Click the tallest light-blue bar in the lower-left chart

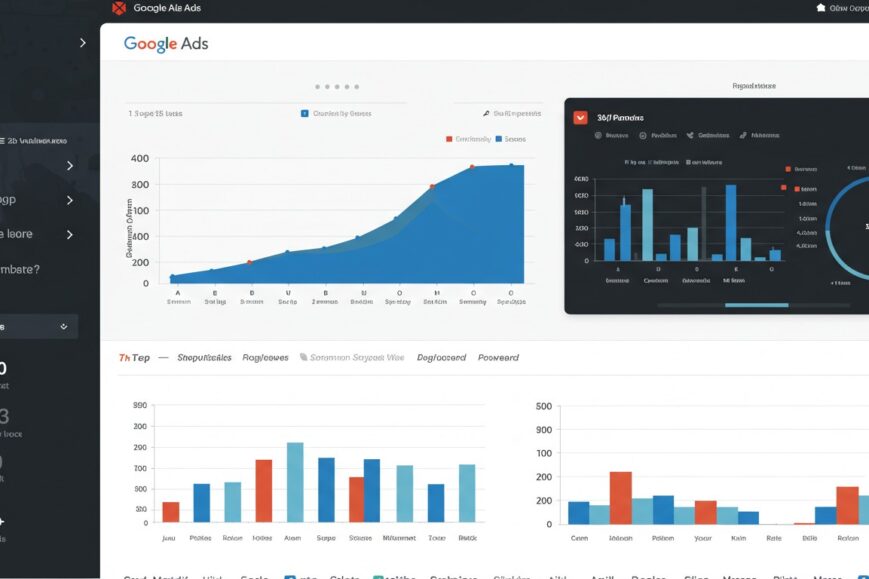tap(295, 482)
